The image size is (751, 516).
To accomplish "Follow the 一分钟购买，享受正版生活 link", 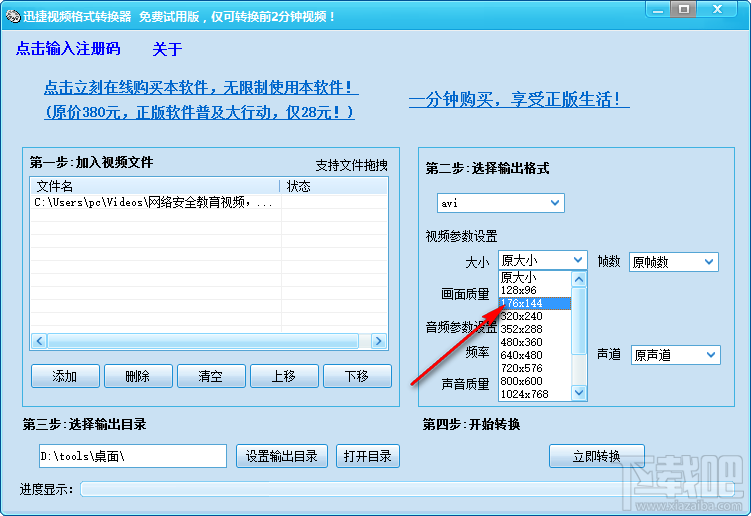I will pos(519,100).
